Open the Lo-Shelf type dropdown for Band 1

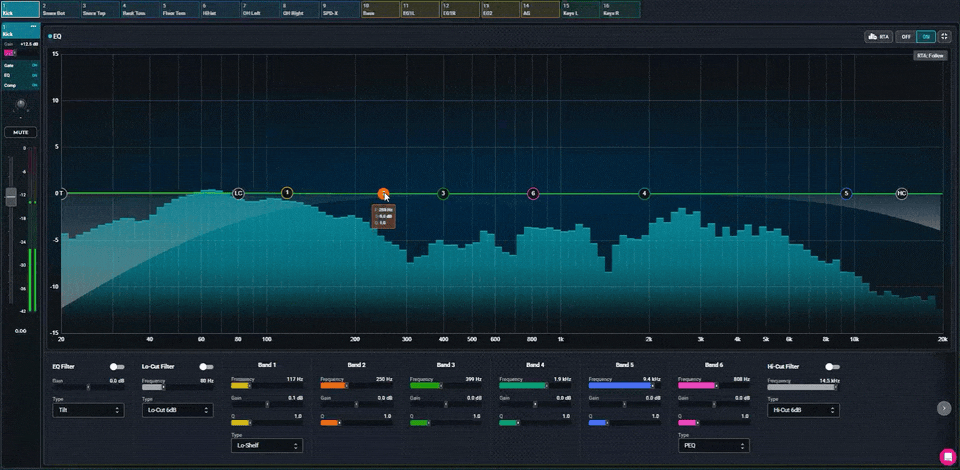(x=266, y=446)
